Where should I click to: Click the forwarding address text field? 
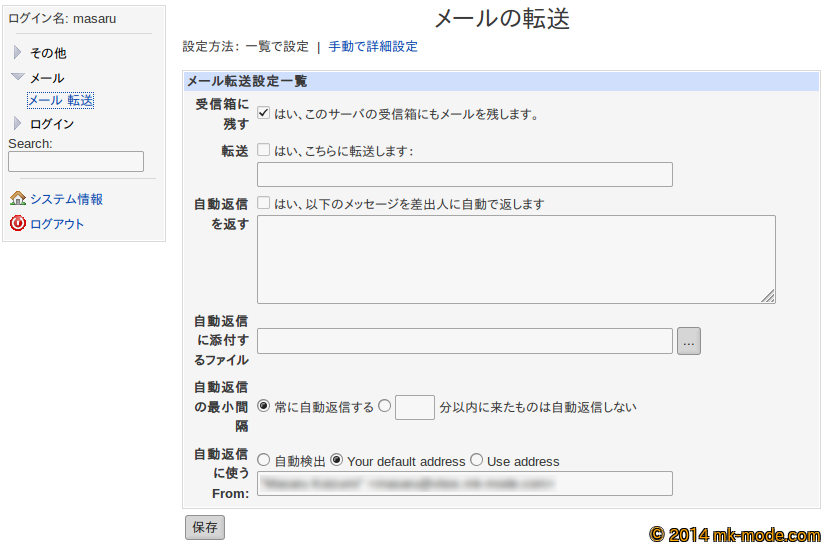point(464,175)
